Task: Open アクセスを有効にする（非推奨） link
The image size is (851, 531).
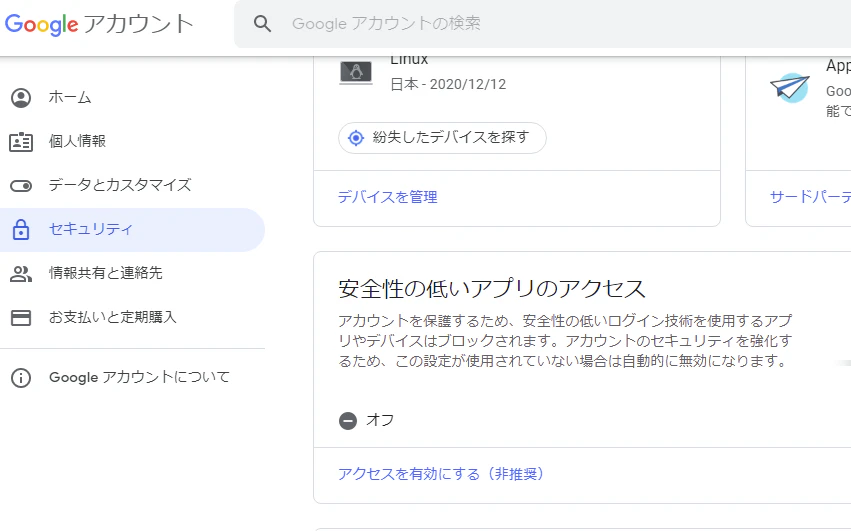Action: [441, 474]
